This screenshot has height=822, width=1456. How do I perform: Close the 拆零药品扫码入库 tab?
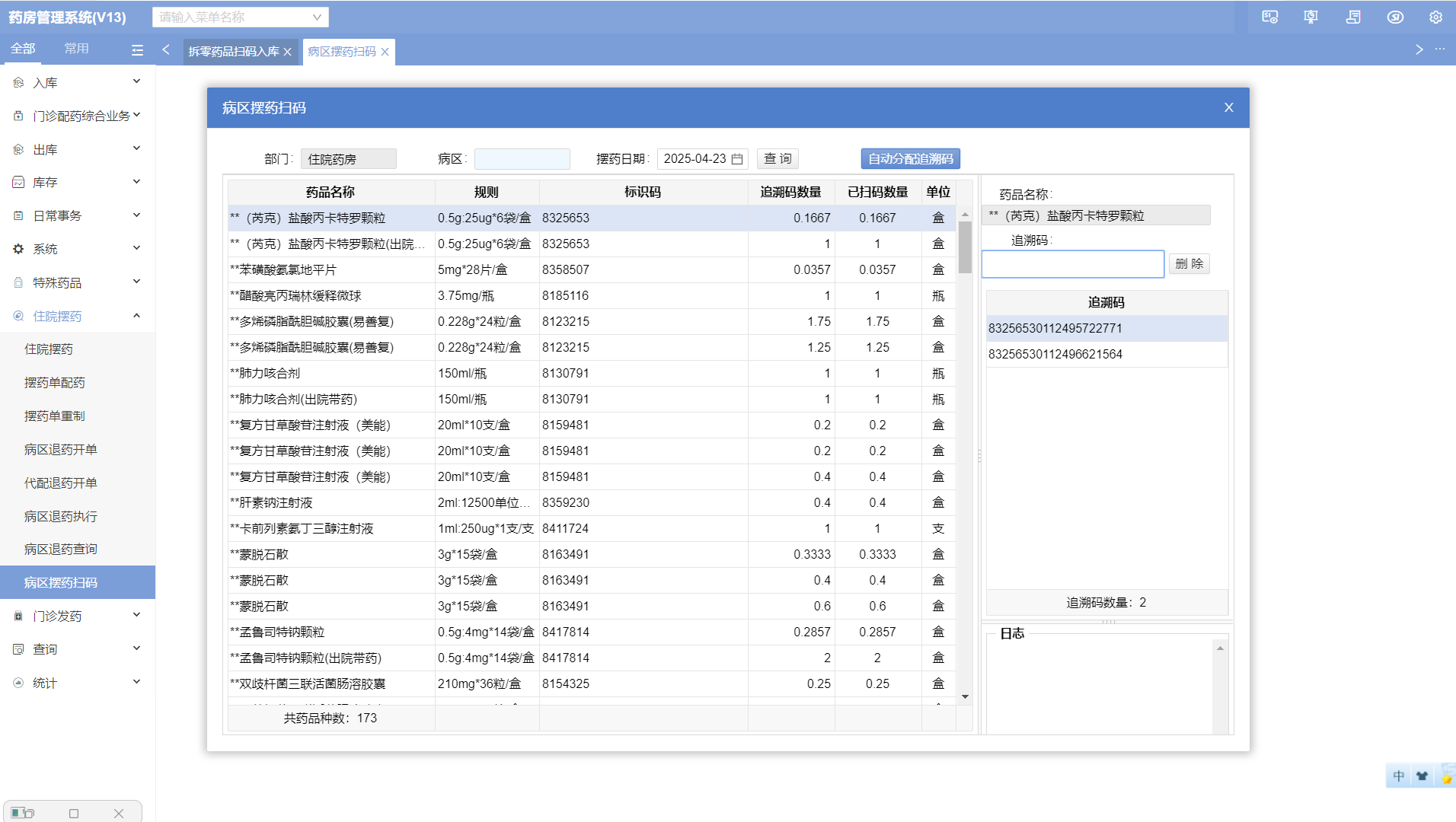(x=288, y=52)
